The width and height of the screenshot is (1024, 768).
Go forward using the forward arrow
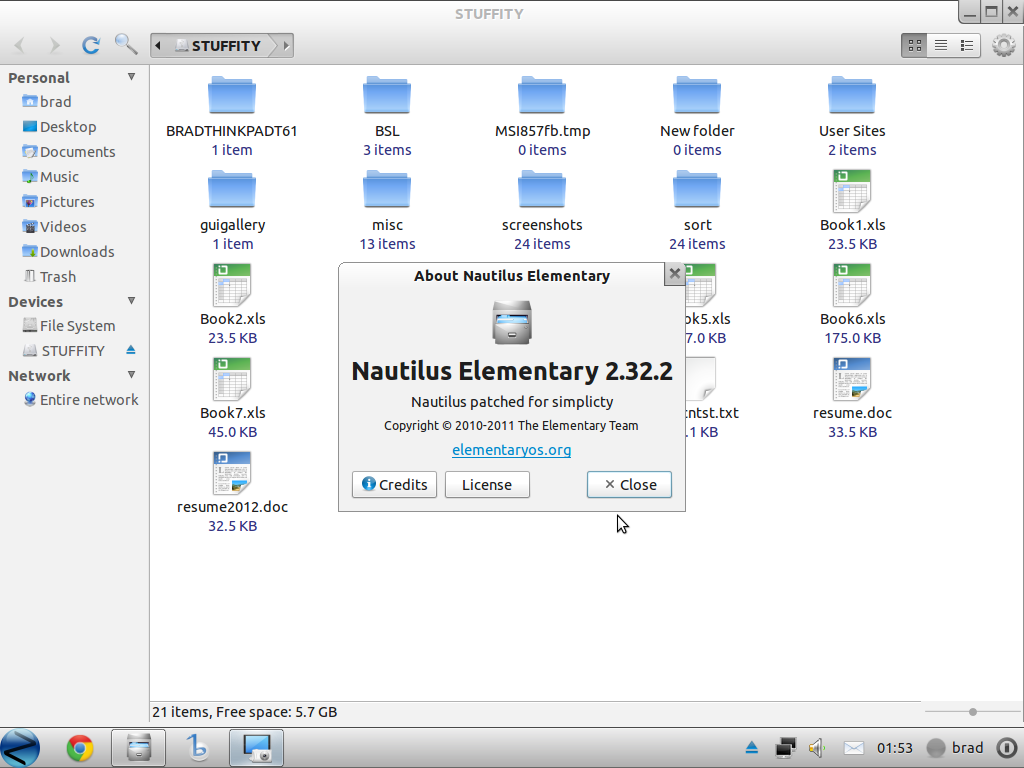[x=55, y=45]
